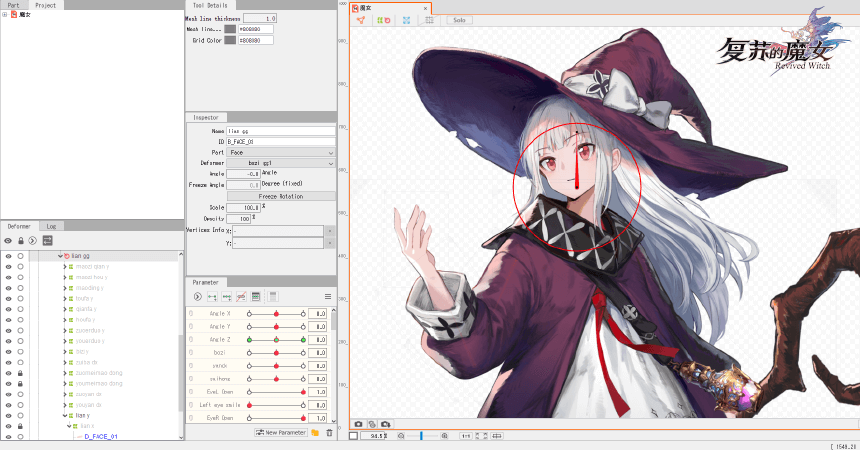Click the add three keys icon in Parameter toolbar
860x450 pixels.
(x=227, y=297)
